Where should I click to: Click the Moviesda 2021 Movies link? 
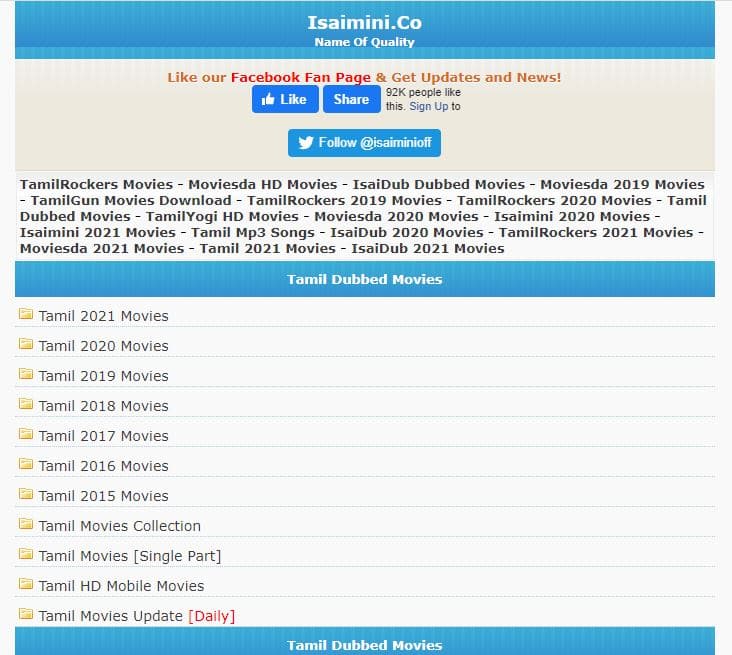coord(102,248)
